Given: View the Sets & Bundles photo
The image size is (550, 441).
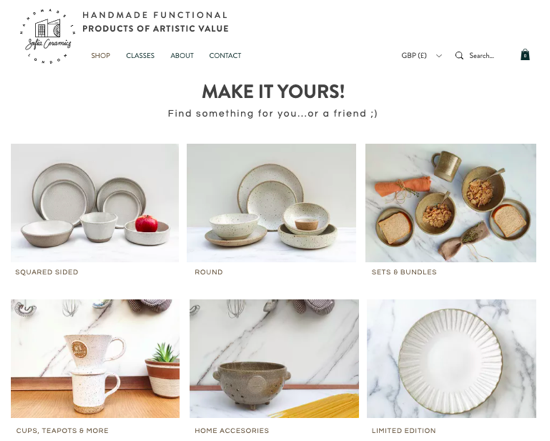Looking at the screenshot, I should click(x=450, y=203).
